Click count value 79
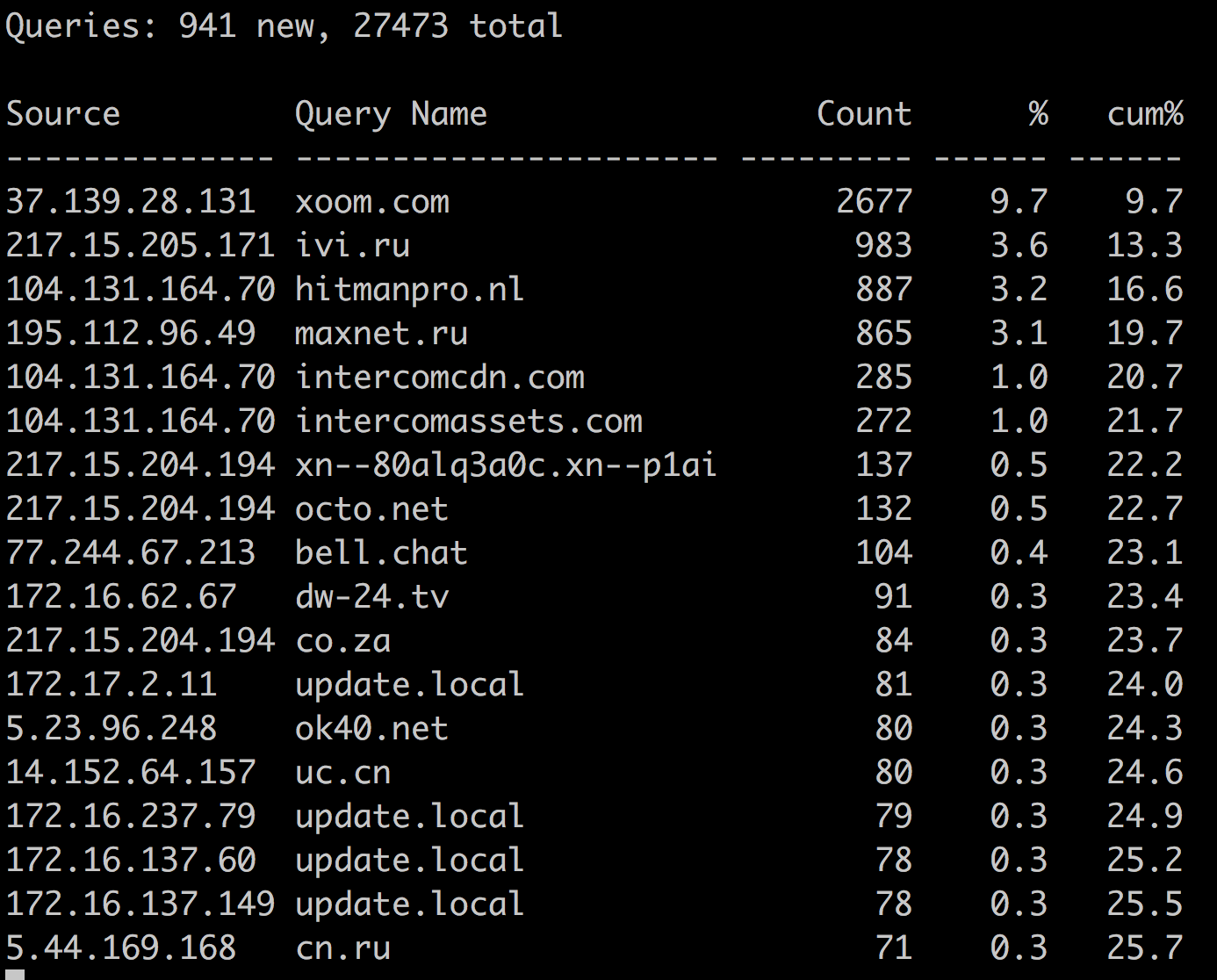Screen dimensions: 1217x980 coord(893,817)
